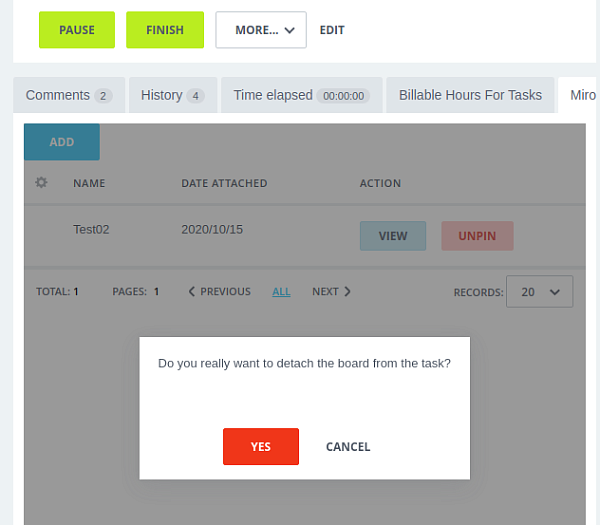Click the Comments count badge 2

[103, 96]
